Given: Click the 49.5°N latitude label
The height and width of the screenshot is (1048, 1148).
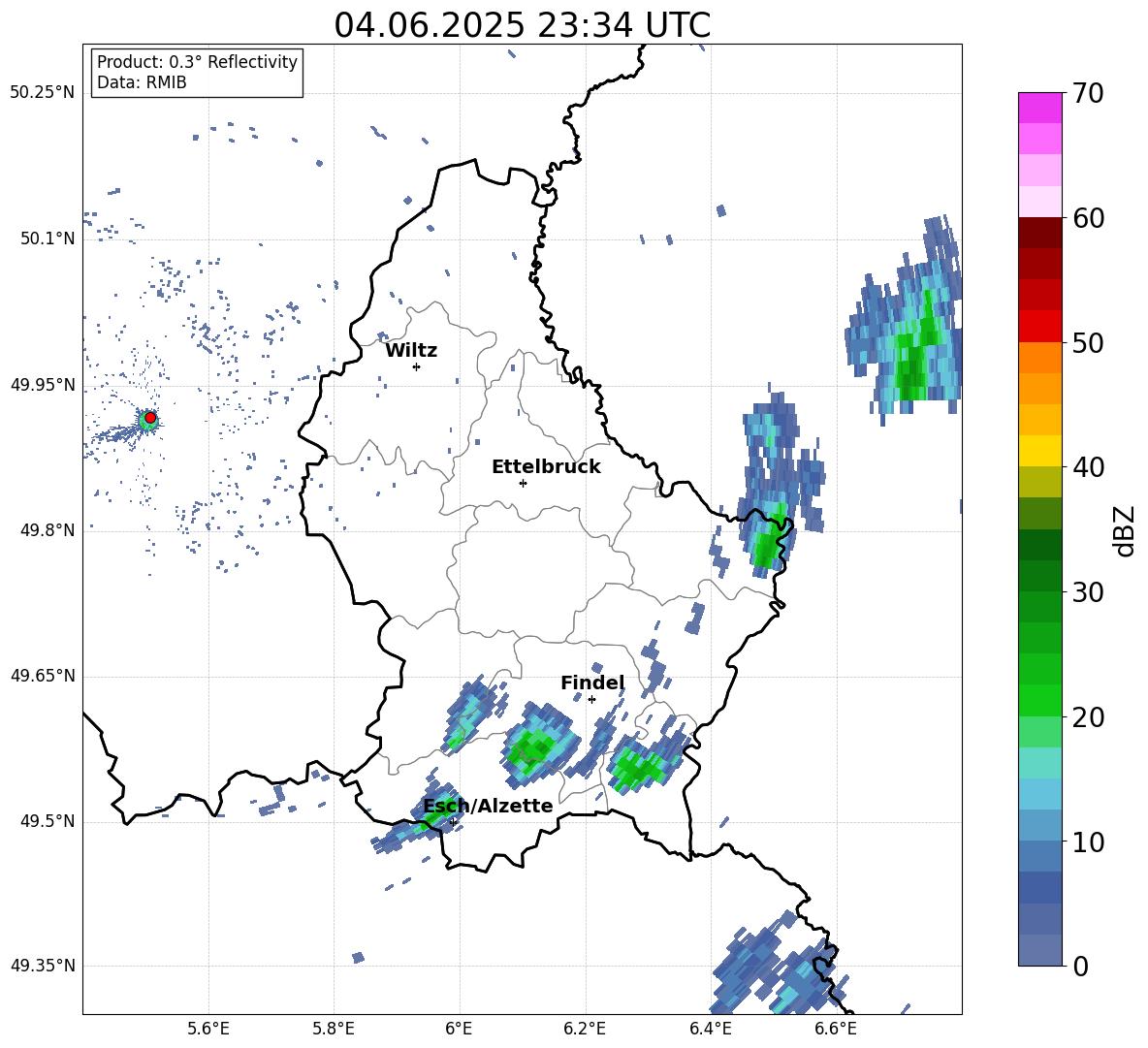Looking at the screenshot, I should (x=48, y=822).
